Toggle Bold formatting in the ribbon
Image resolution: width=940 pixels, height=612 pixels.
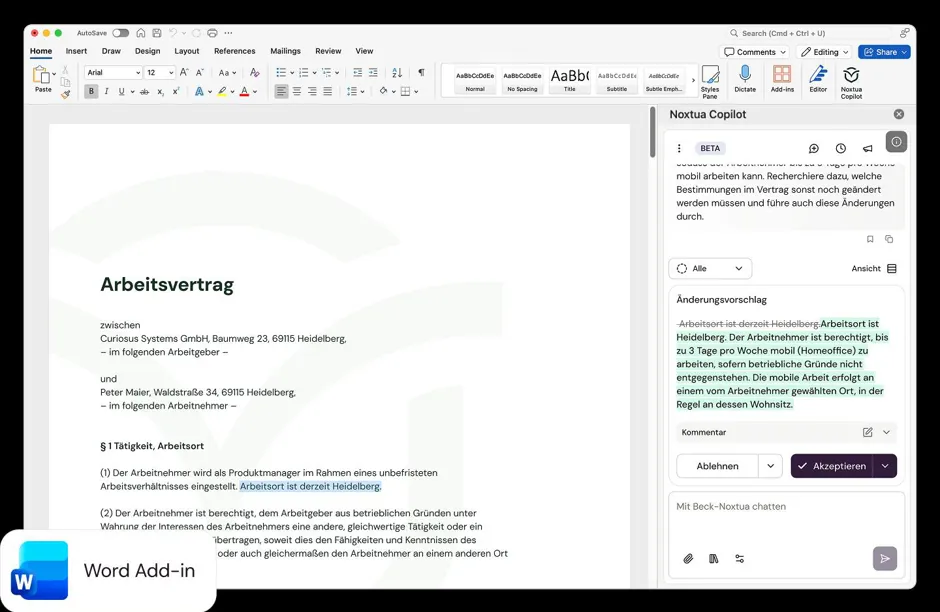point(91,91)
